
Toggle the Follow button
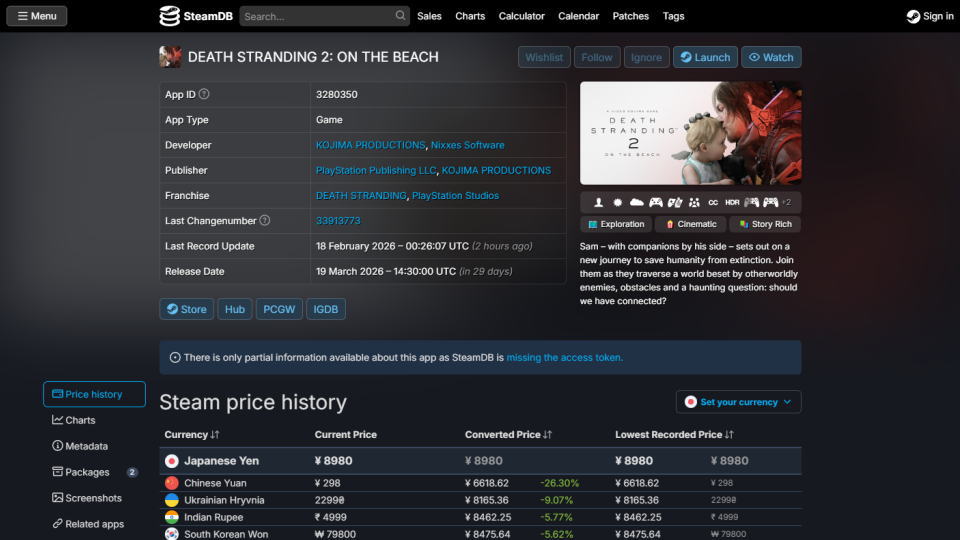coord(596,57)
